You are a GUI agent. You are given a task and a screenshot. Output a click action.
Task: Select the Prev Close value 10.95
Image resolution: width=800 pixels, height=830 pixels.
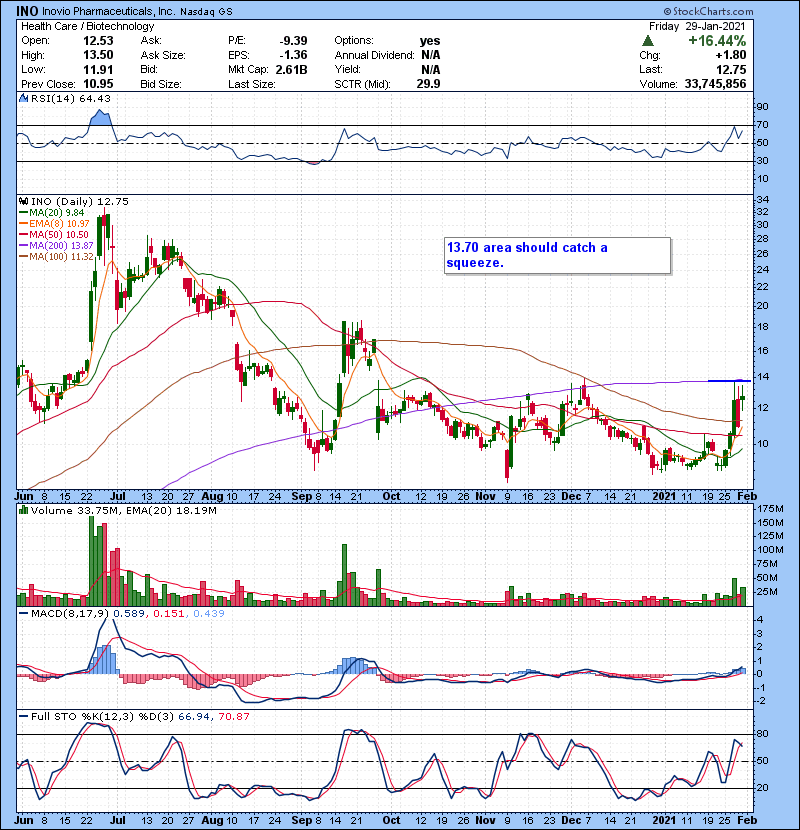98,84
